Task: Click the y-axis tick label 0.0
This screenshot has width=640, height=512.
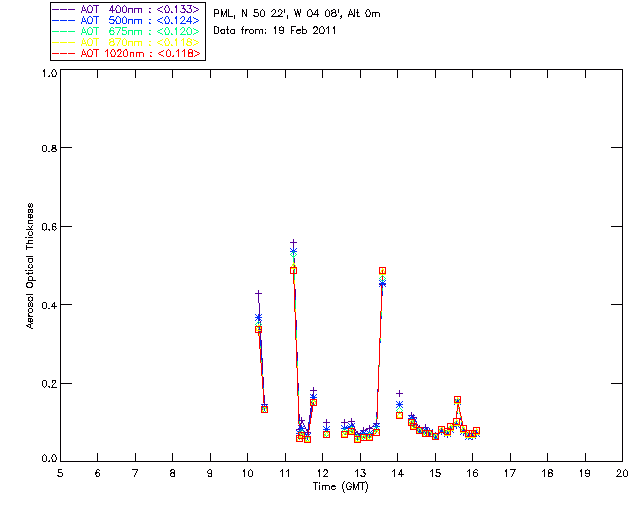Action: pyautogui.click(x=49, y=459)
